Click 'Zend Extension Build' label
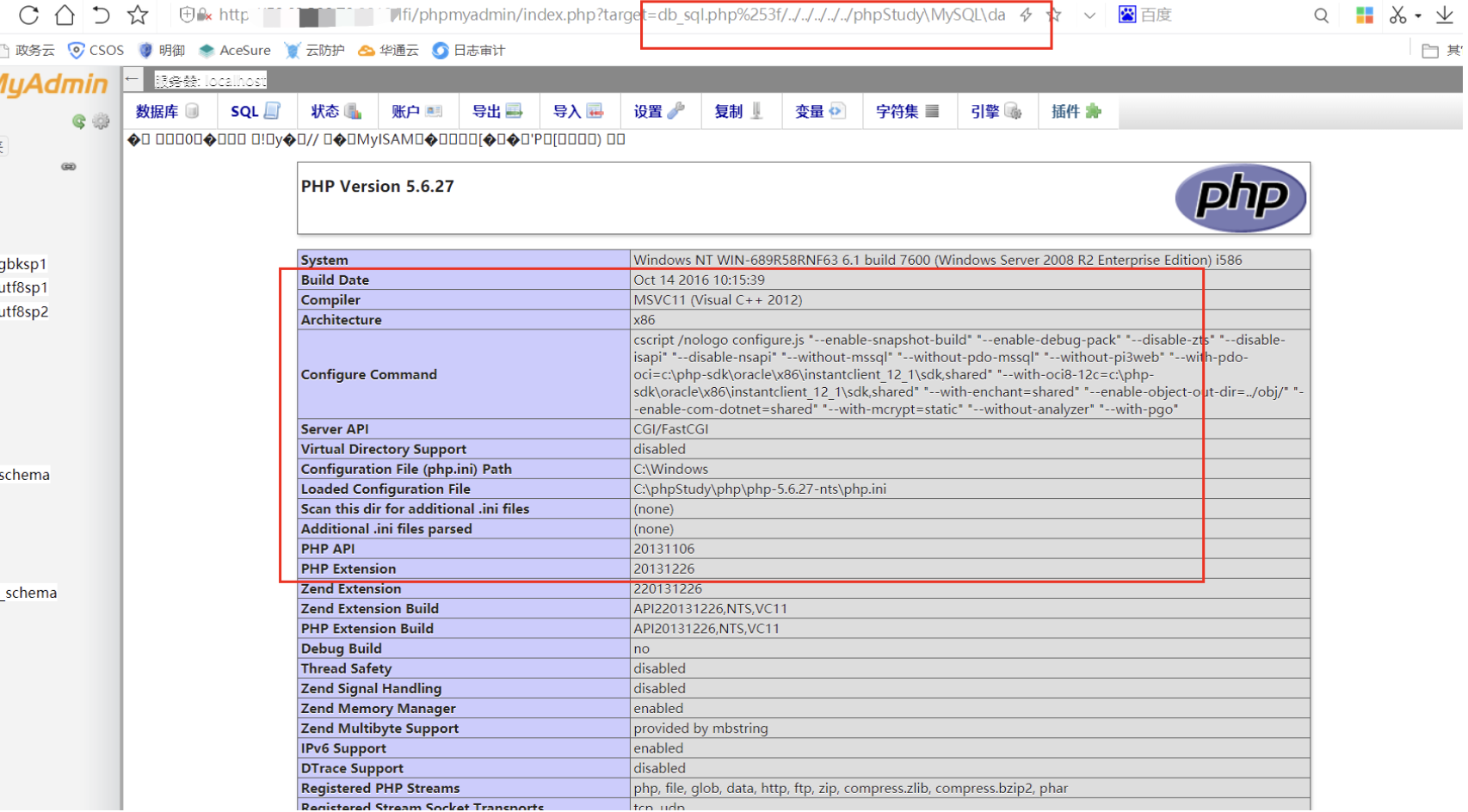 (x=370, y=609)
